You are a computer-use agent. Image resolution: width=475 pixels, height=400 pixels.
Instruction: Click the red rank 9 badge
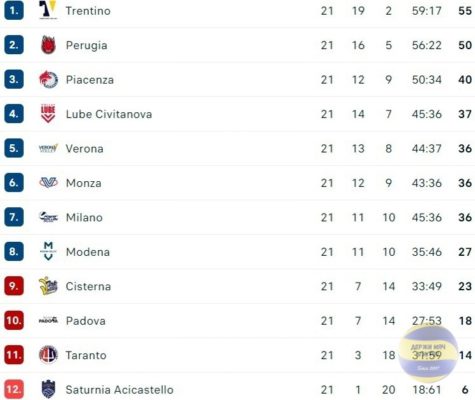click(14, 286)
